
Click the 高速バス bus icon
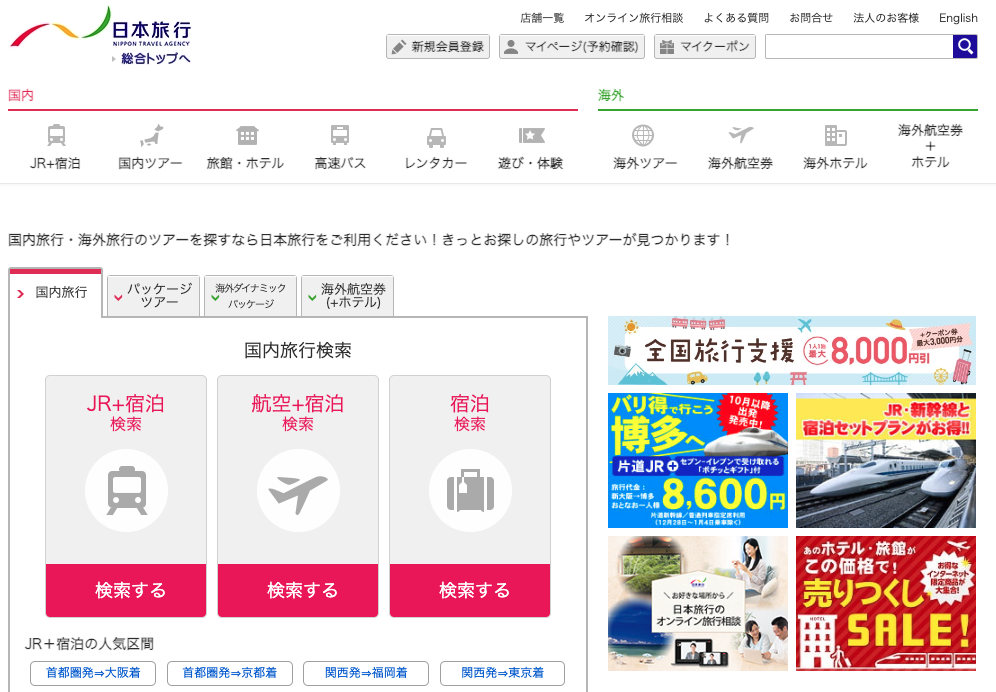tap(340, 136)
